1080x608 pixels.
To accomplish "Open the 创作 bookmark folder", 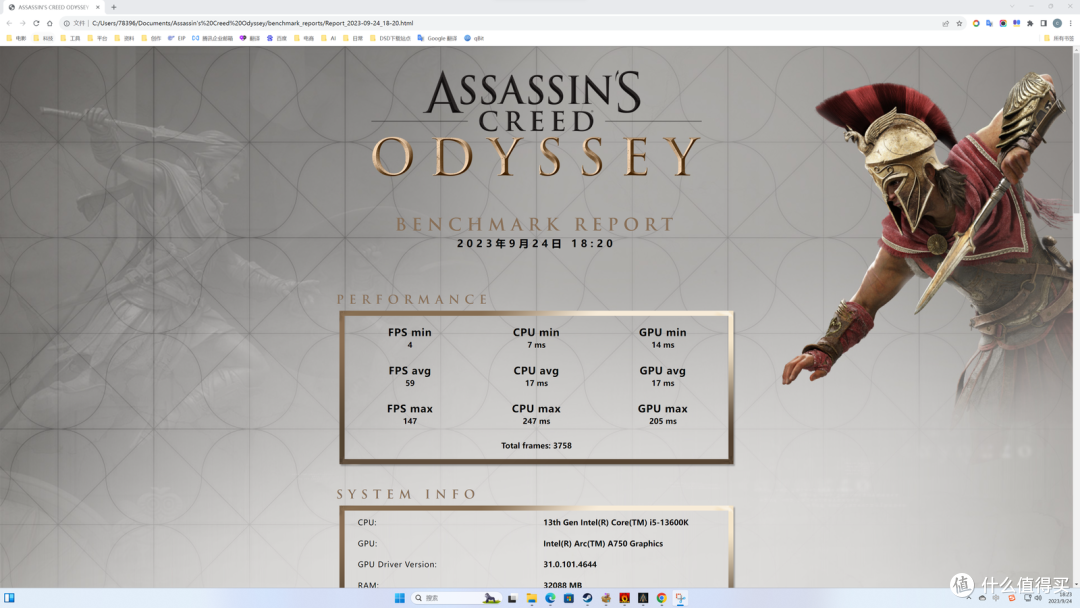I will point(151,38).
